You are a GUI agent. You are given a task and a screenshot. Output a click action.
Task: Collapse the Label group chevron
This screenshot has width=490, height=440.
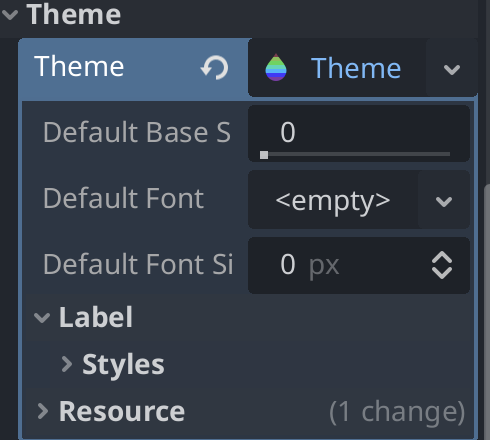click(42, 317)
